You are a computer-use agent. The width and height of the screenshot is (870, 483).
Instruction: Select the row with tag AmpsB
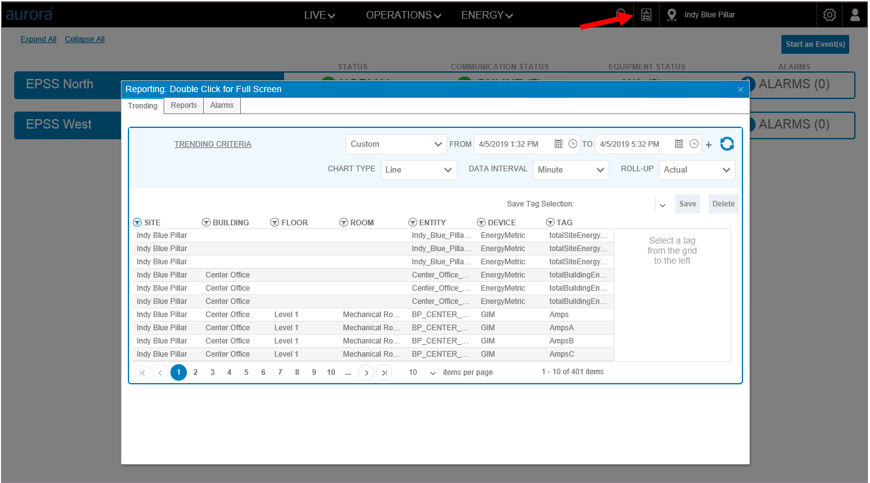(373, 341)
